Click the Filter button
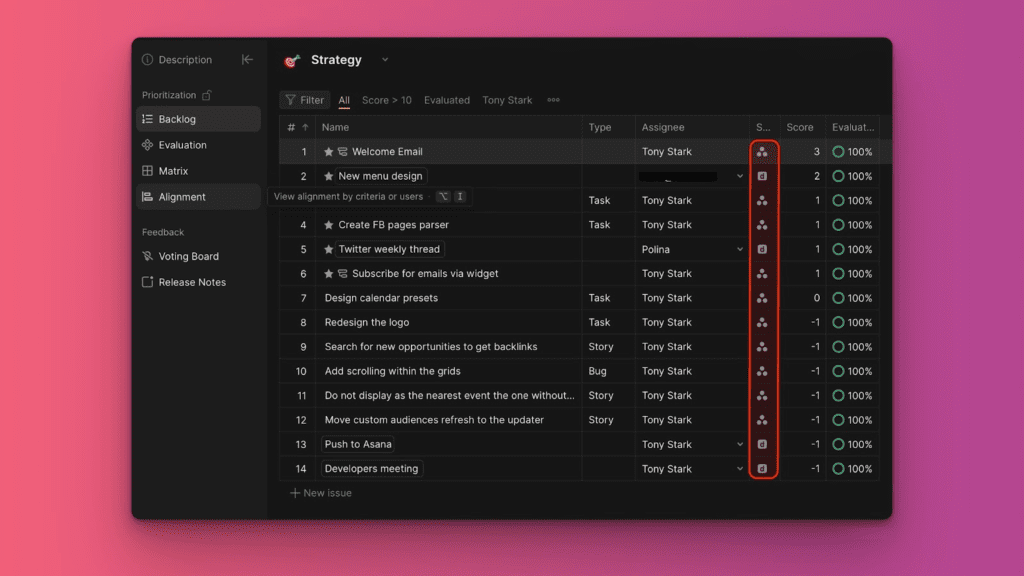Viewport: 1024px width, 576px height. point(304,100)
